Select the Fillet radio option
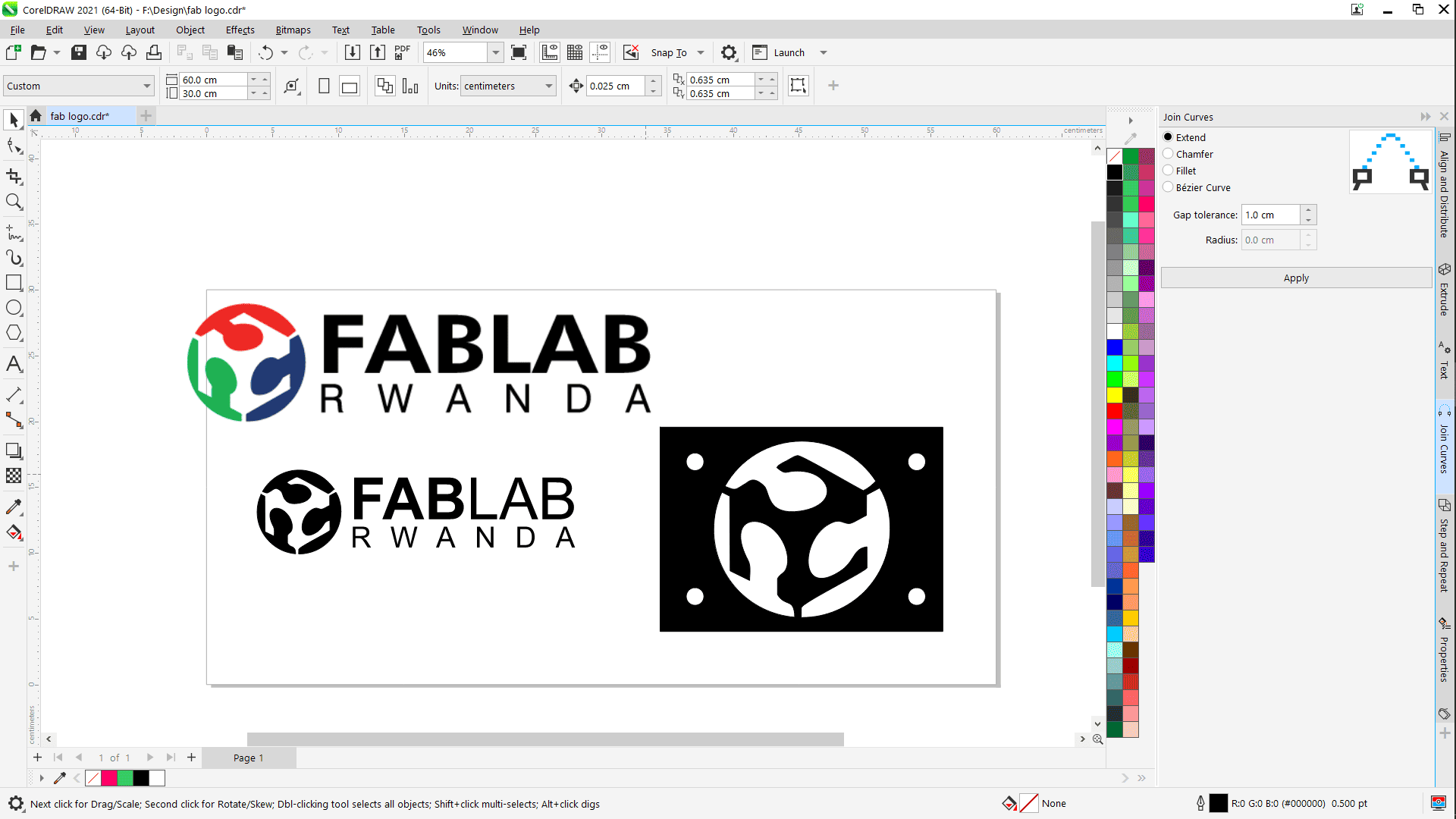The width and height of the screenshot is (1456, 819). click(1168, 171)
